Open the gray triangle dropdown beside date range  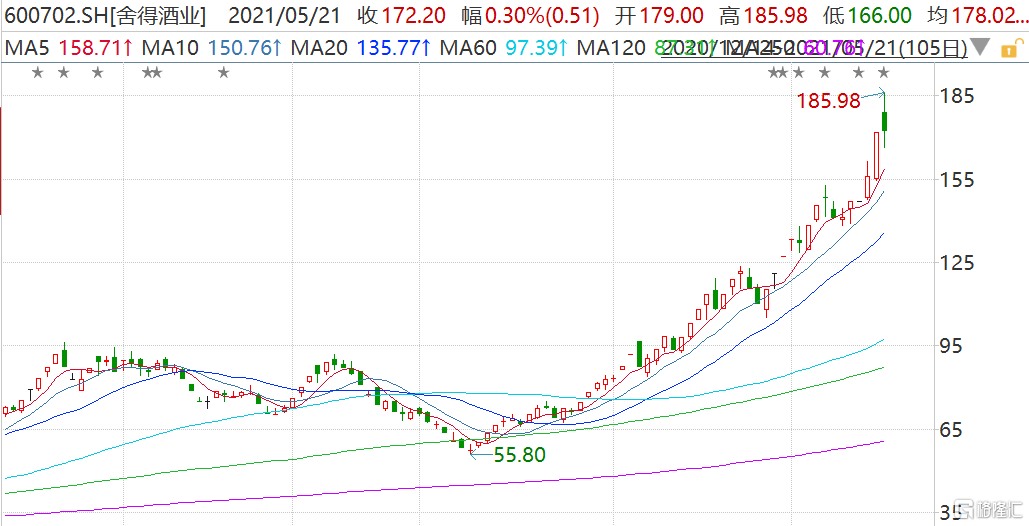(981, 48)
